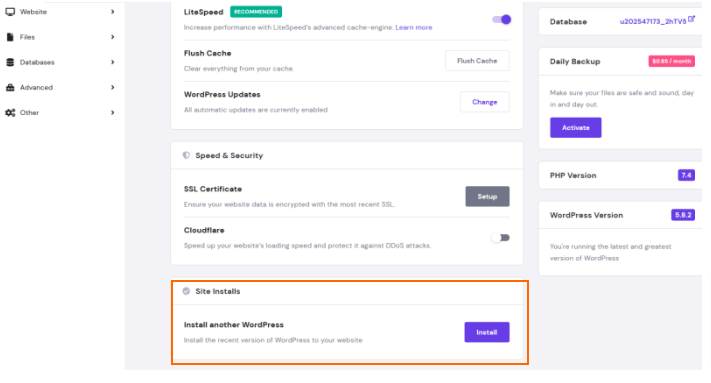Follow the LiteSpeed Learn more link
Image resolution: width=711 pixels, height=383 pixels.
click(x=414, y=28)
